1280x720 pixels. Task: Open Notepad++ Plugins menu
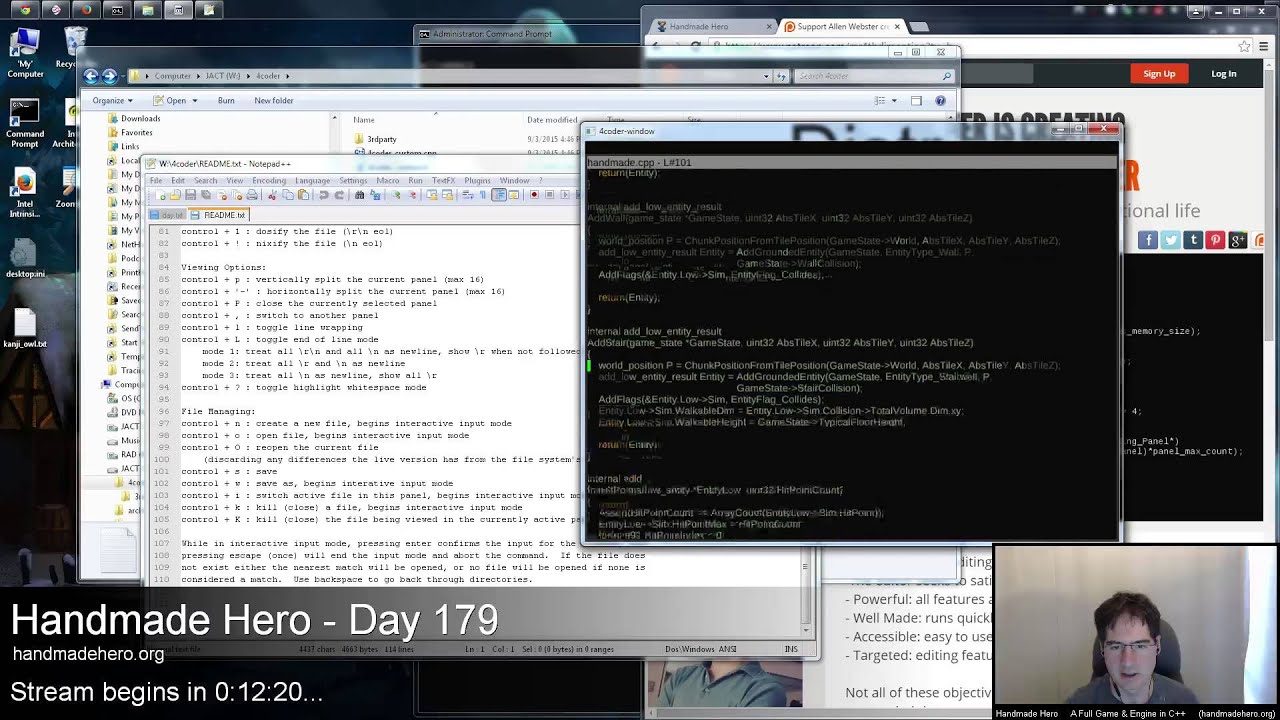pos(477,181)
